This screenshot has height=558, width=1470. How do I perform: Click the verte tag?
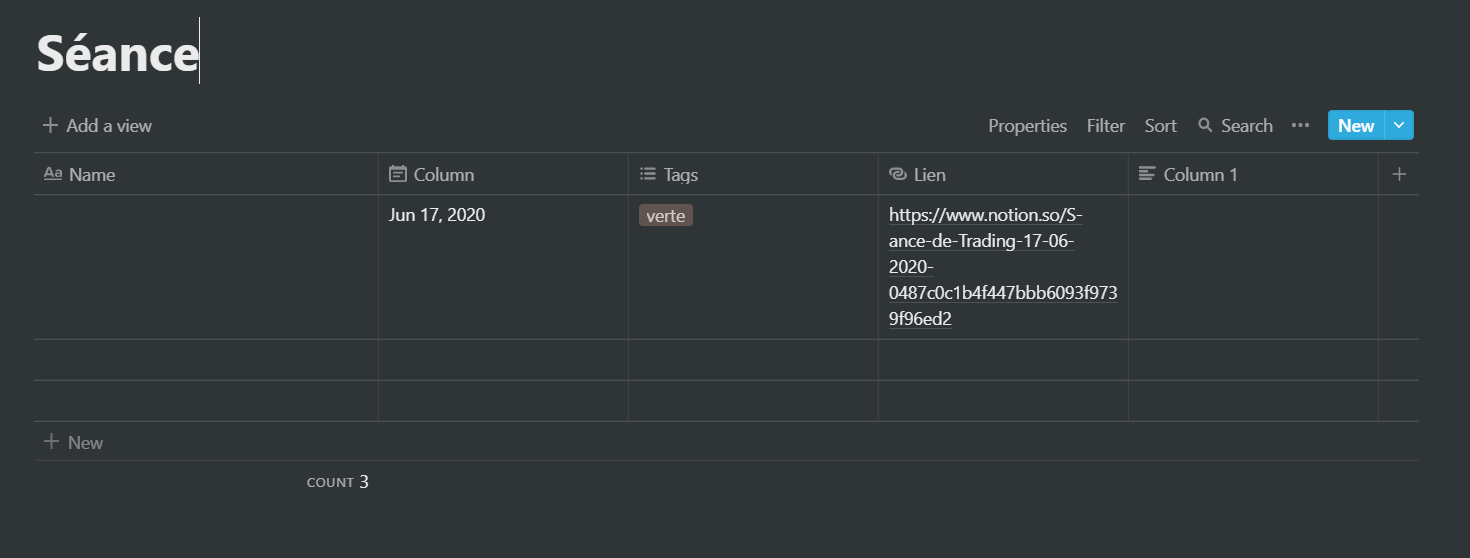666,215
